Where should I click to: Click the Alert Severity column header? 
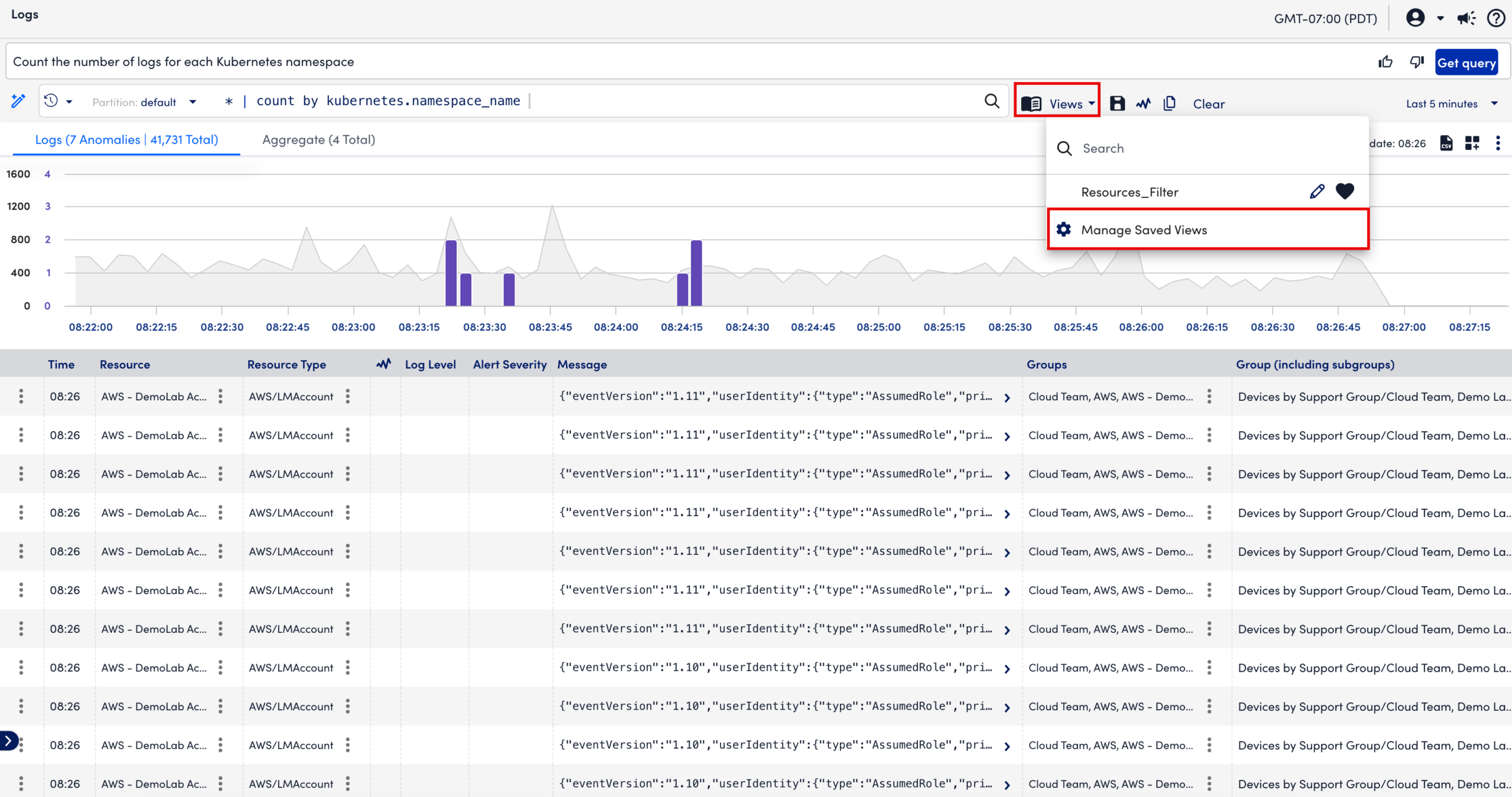pyautogui.click(x=510, y=364)
